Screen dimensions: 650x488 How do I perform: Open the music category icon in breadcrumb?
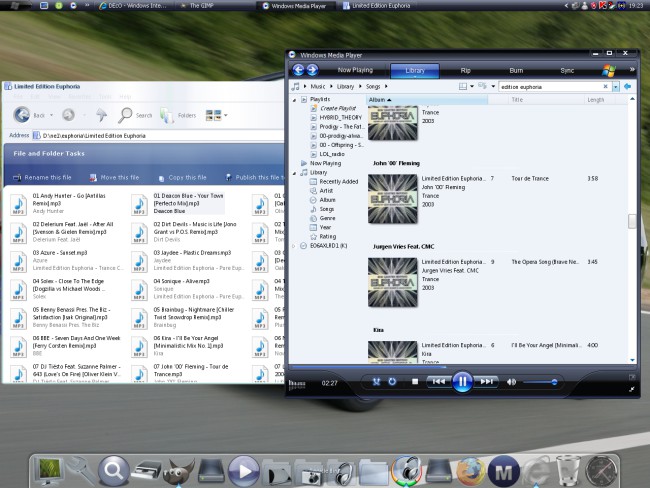295,86
